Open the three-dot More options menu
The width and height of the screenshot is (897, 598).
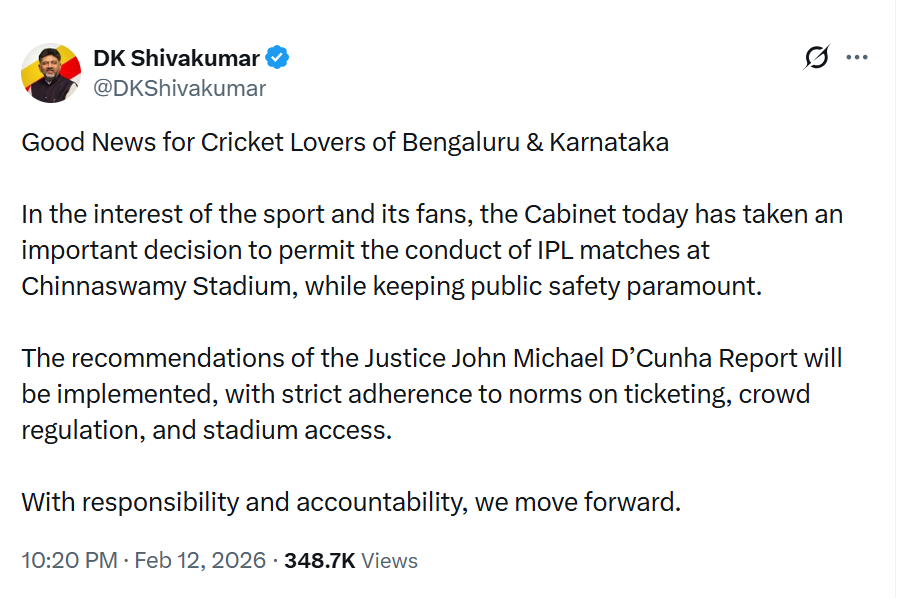tap(857, 58)
